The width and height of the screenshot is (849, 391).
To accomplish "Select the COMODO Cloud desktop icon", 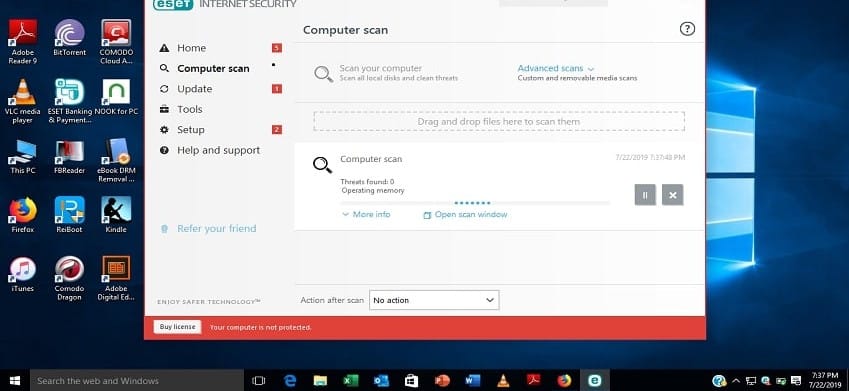I will [x=116, y=42].
